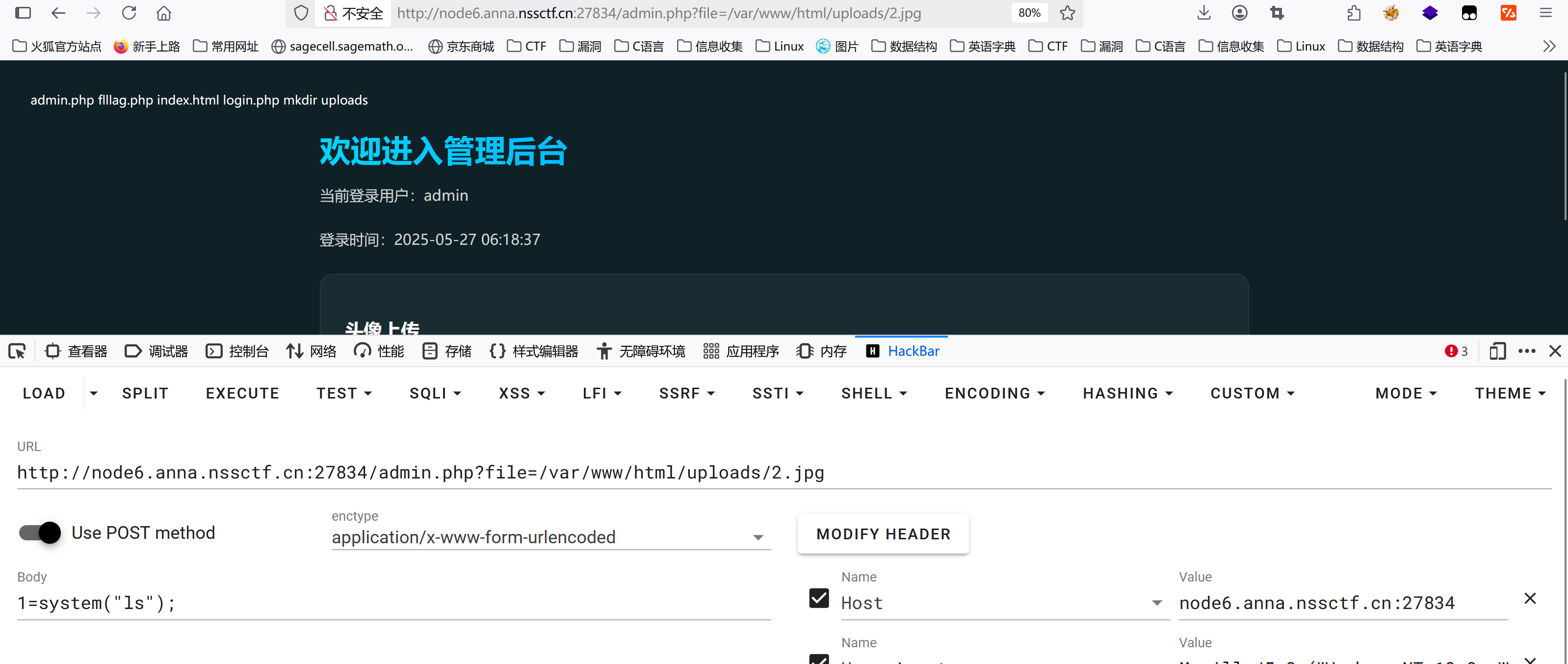1568x664 pixels.
Task: Open the Firefox downloads panel
Action: click(x=1204, y=13)
